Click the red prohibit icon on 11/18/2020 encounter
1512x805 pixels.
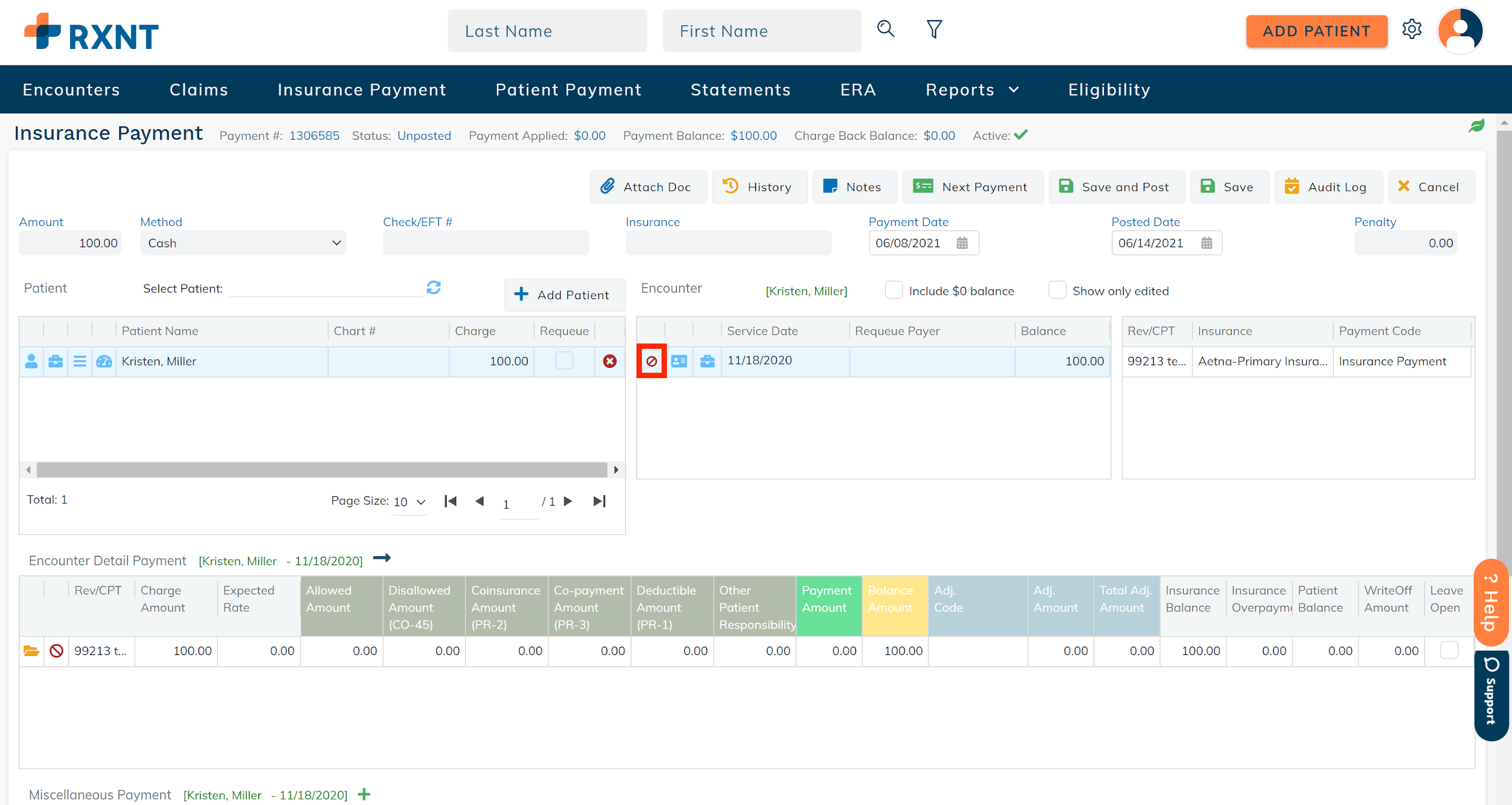click(651, 362)
